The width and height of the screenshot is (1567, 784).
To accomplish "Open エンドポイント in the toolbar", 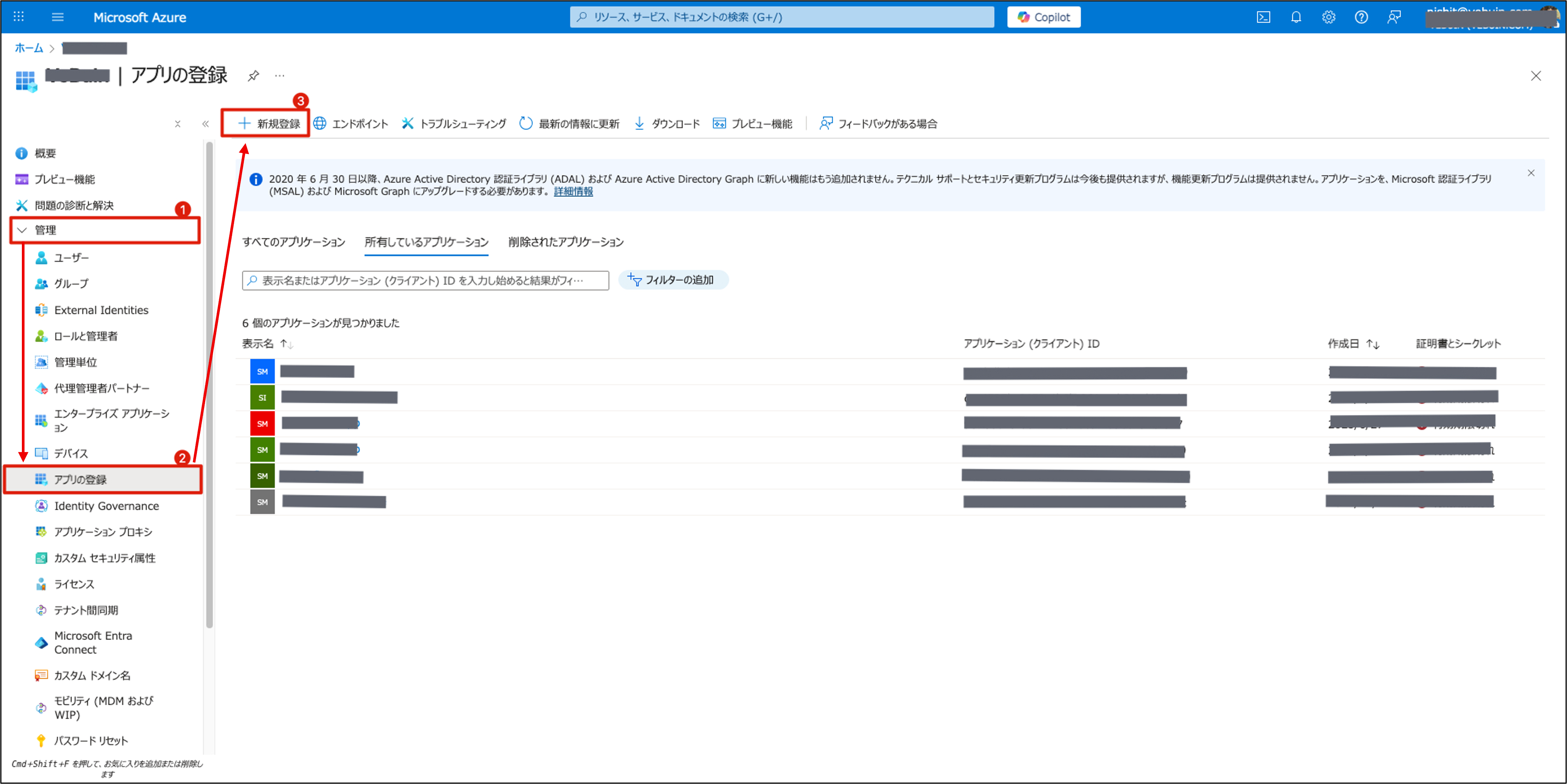I will point(350,123).
